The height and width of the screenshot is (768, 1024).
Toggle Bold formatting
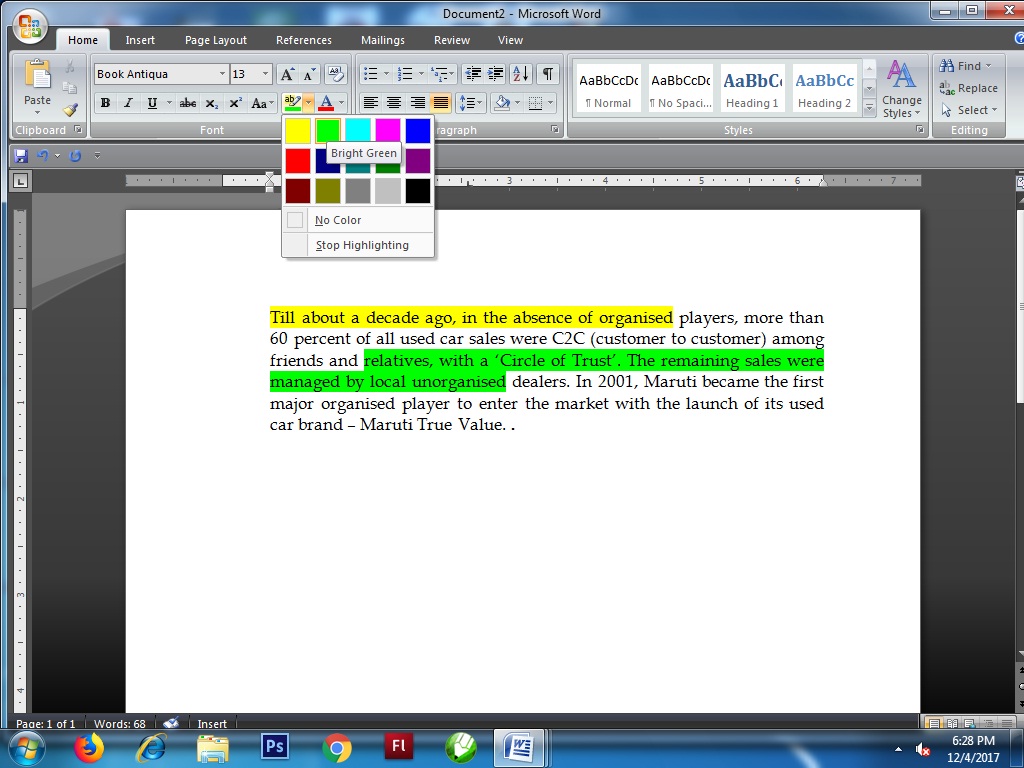coord(104,103)
